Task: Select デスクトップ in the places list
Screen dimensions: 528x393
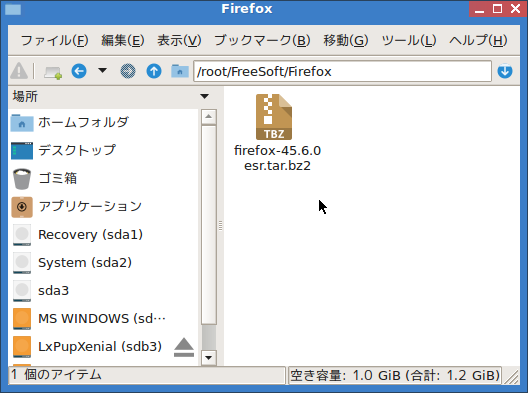Action: [x=103, y=150]
